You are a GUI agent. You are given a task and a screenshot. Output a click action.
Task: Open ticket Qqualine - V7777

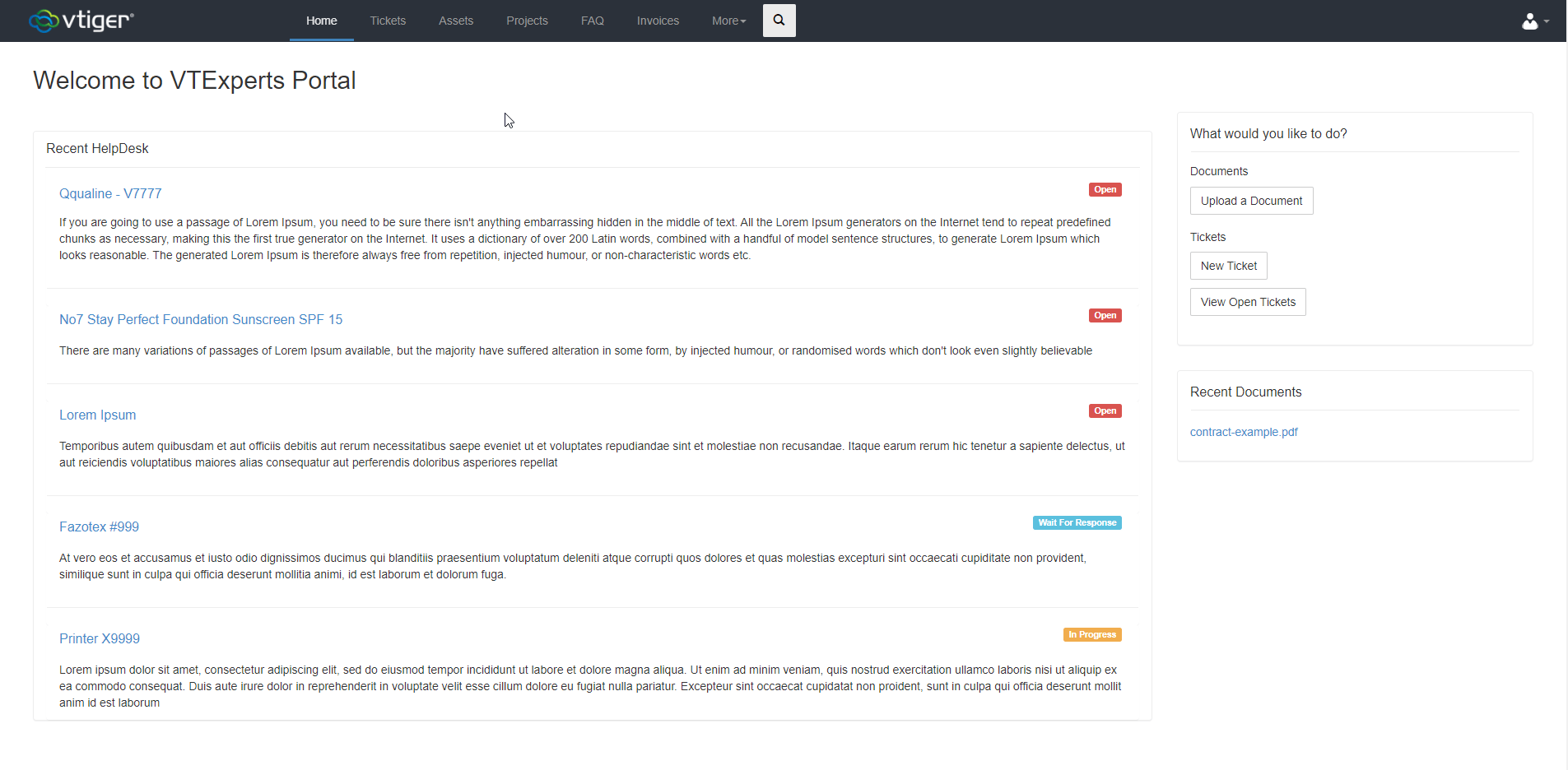[x=110, y=193]
